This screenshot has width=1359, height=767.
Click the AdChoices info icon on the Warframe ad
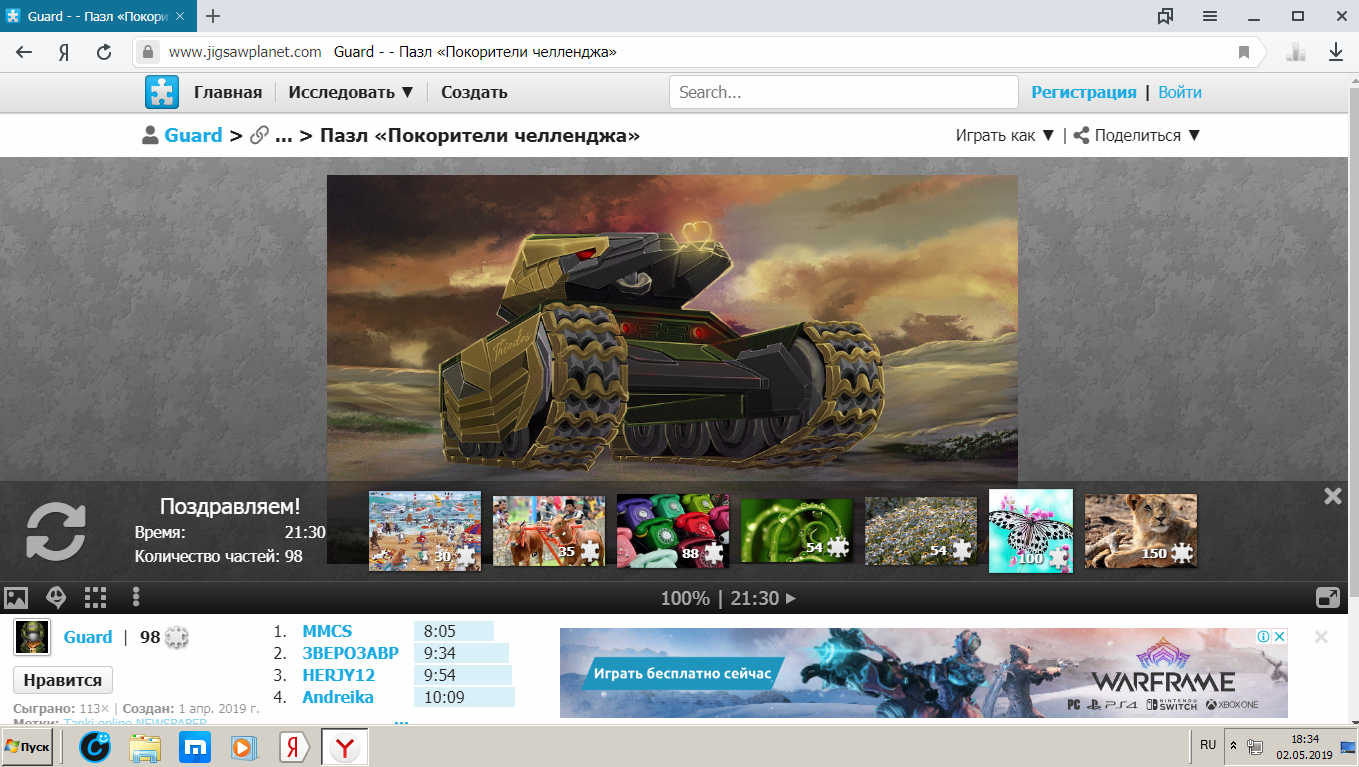pyautogui.click(x=1264, y=636)
